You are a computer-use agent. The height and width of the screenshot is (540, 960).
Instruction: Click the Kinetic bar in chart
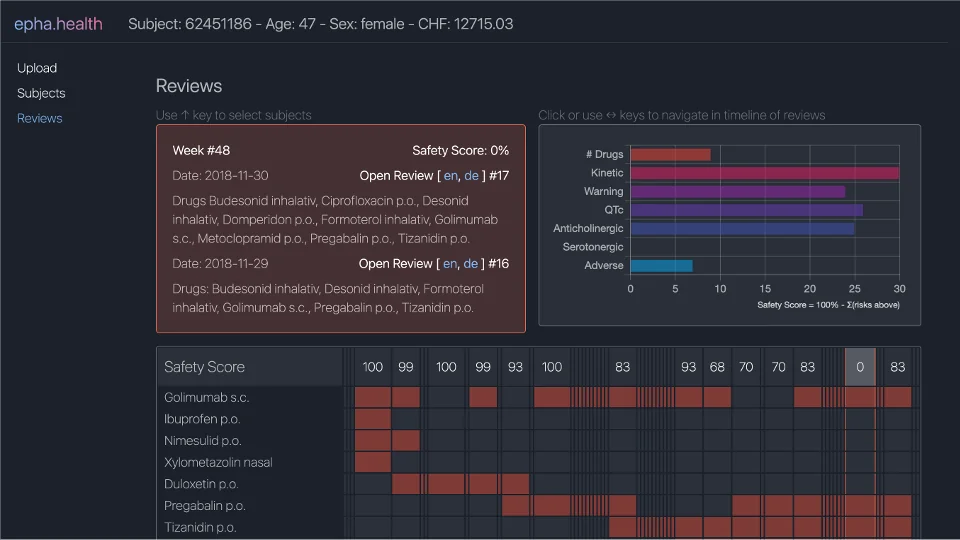[765, 173]
